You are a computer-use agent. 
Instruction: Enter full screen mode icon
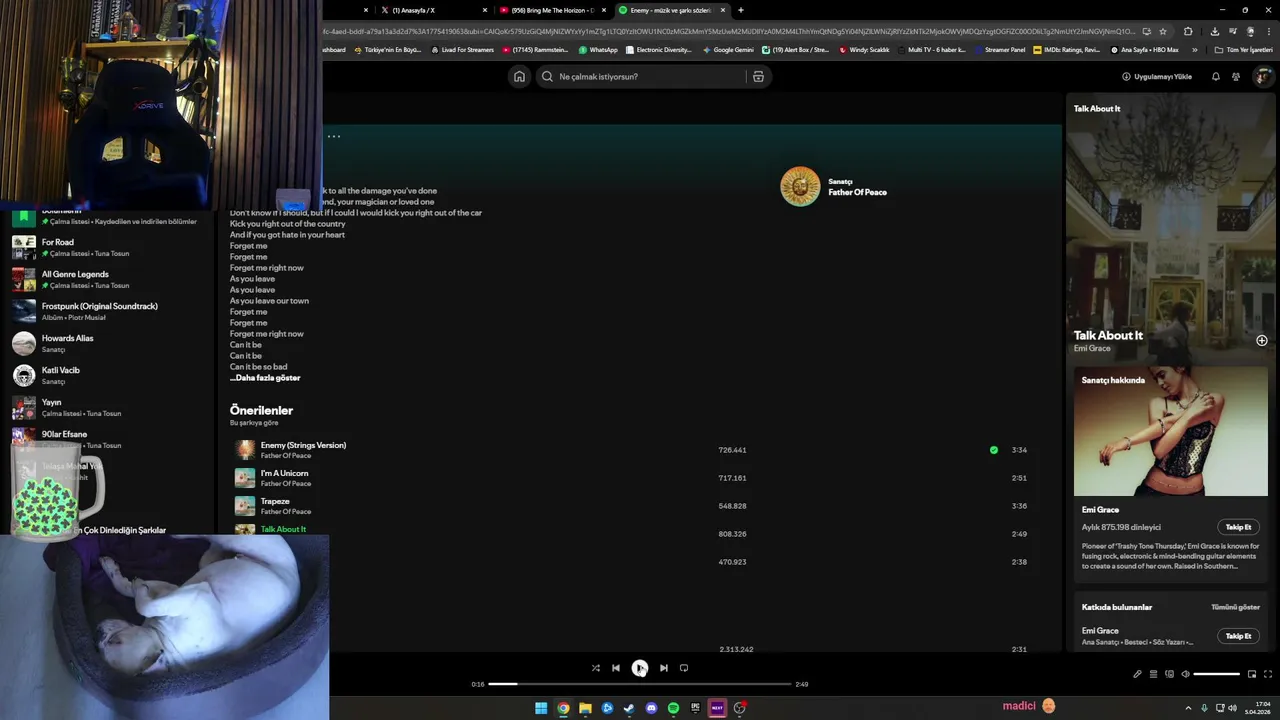(x=1268, y=674)
